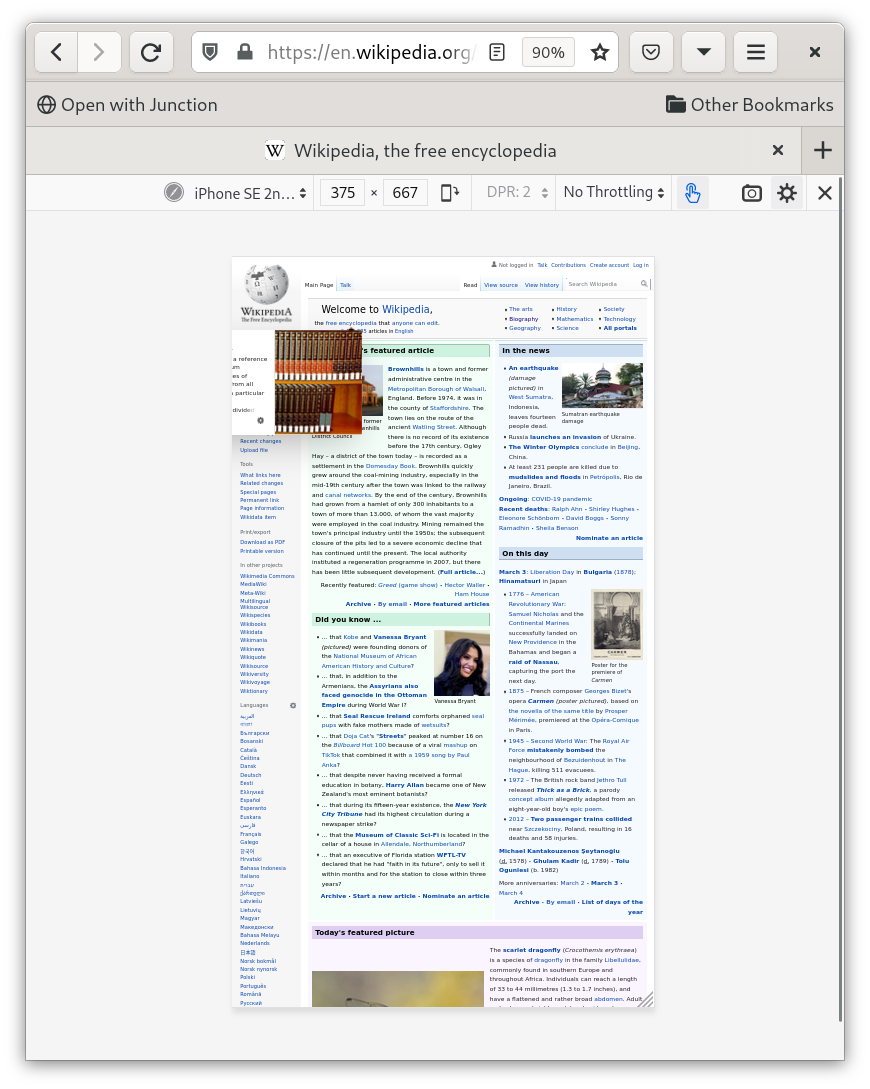Open the Brownhills featured article

405,368
